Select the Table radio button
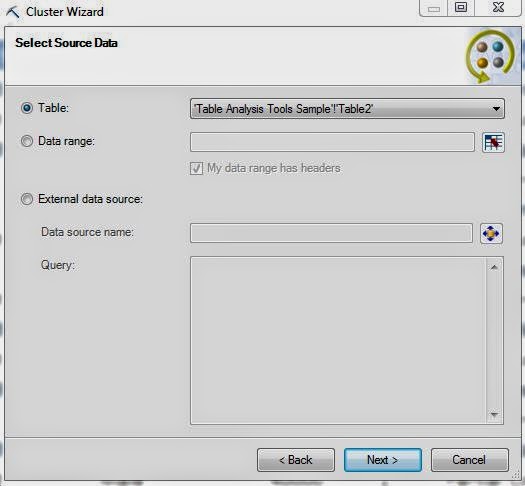 (27, 108)
